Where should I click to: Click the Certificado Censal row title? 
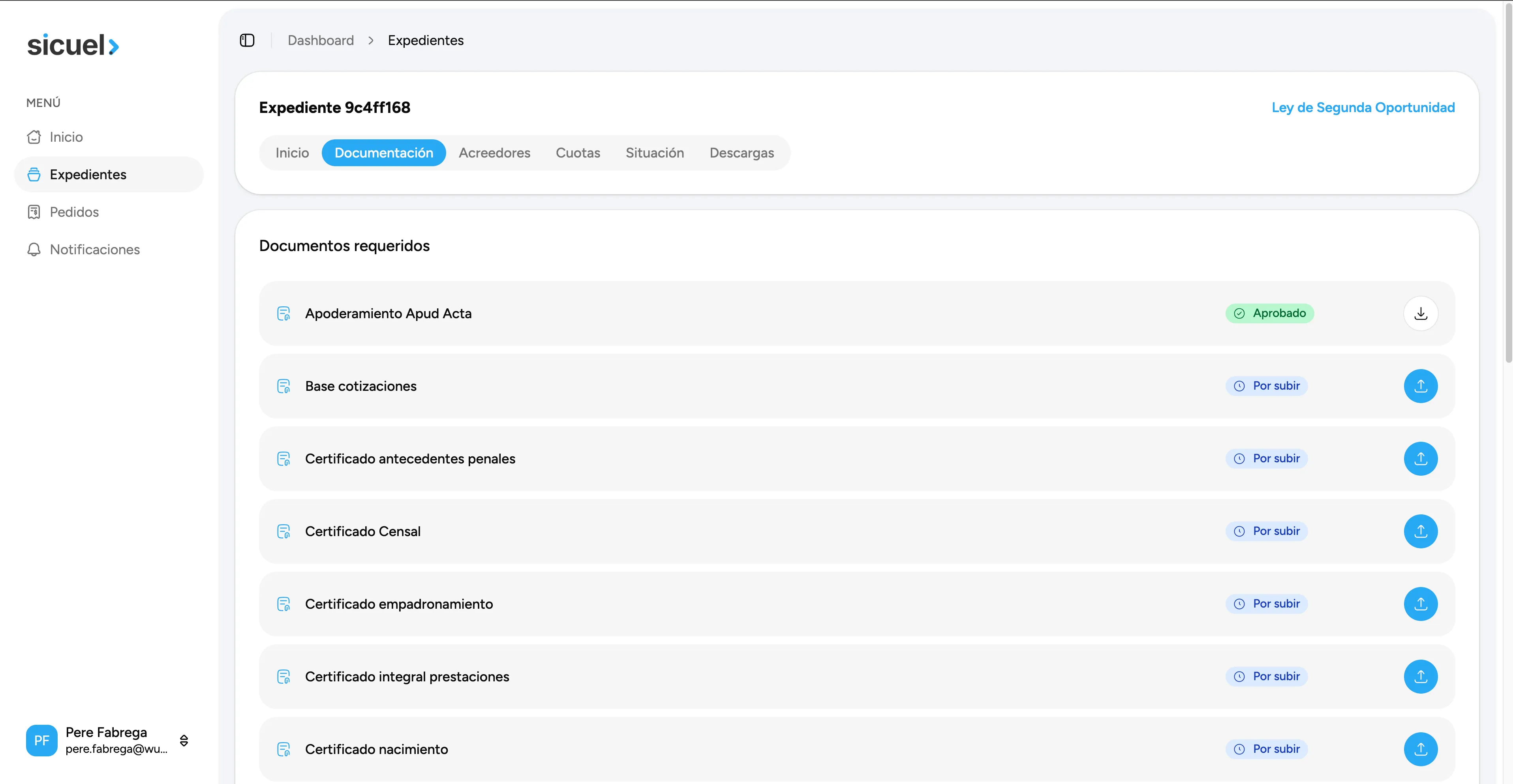(x=362, y=531)
